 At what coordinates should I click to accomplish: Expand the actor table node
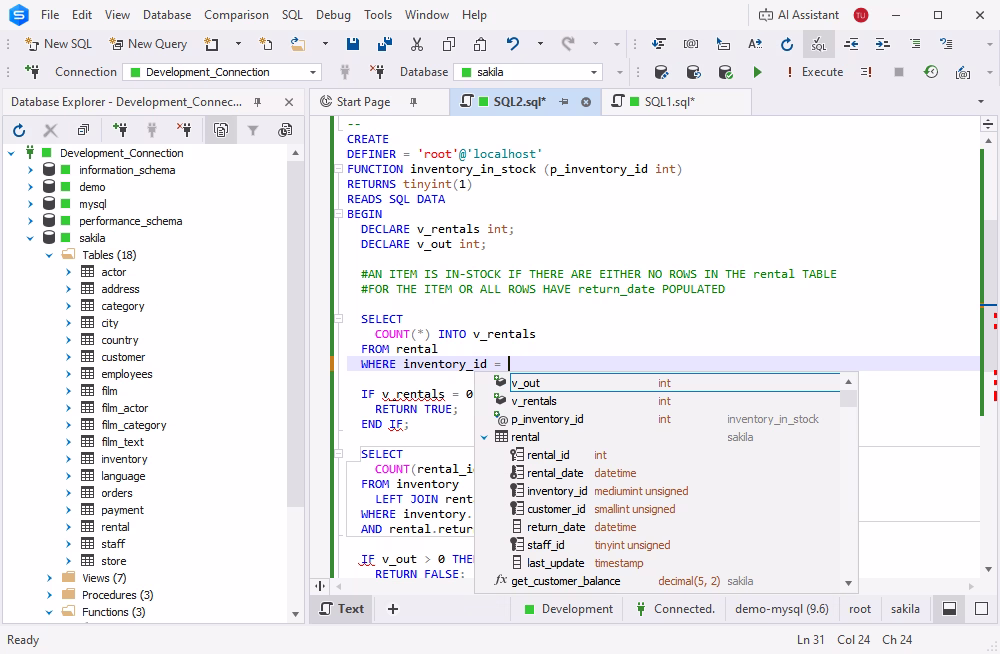pyautogui.click(x=68, y=272)
